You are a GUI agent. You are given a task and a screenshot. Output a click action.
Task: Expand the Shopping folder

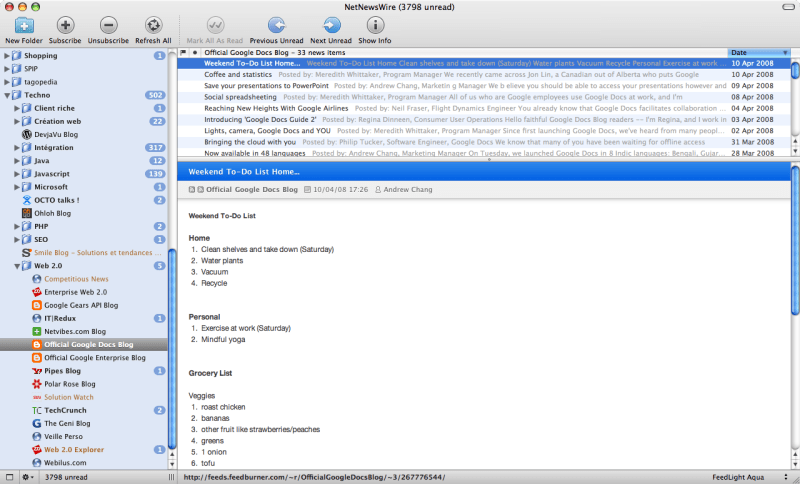[x=7, y=56]
